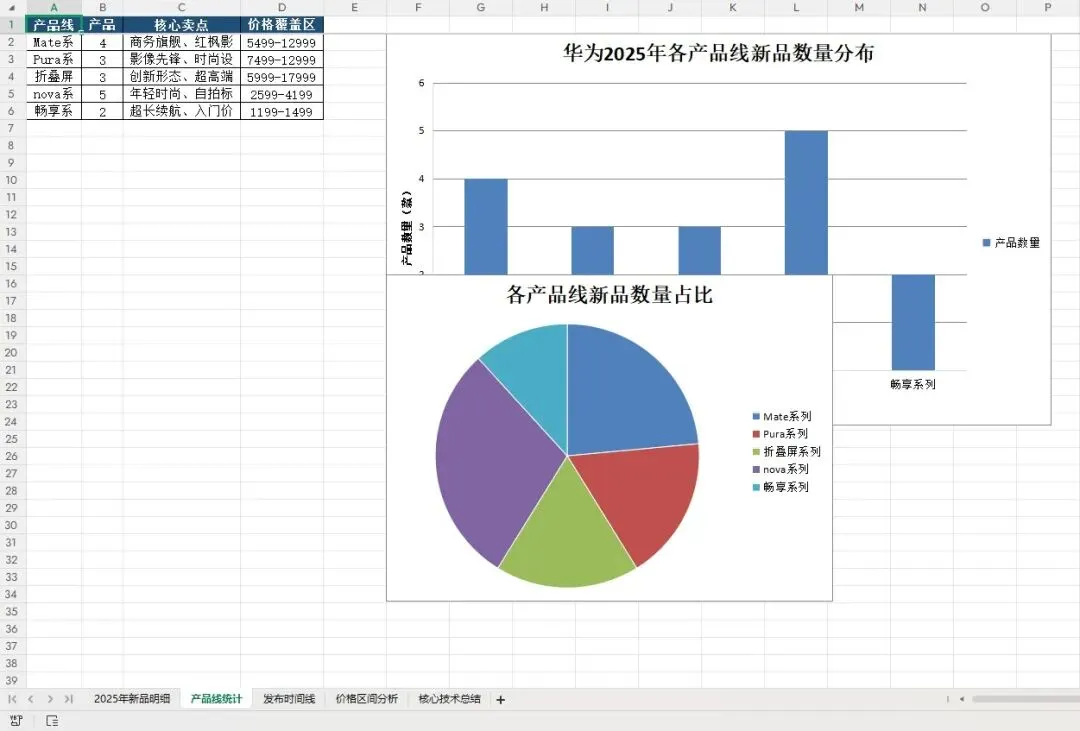Viewport: 1080px width, 731px height.
Task: Select row 38 header
Action: 12,663
